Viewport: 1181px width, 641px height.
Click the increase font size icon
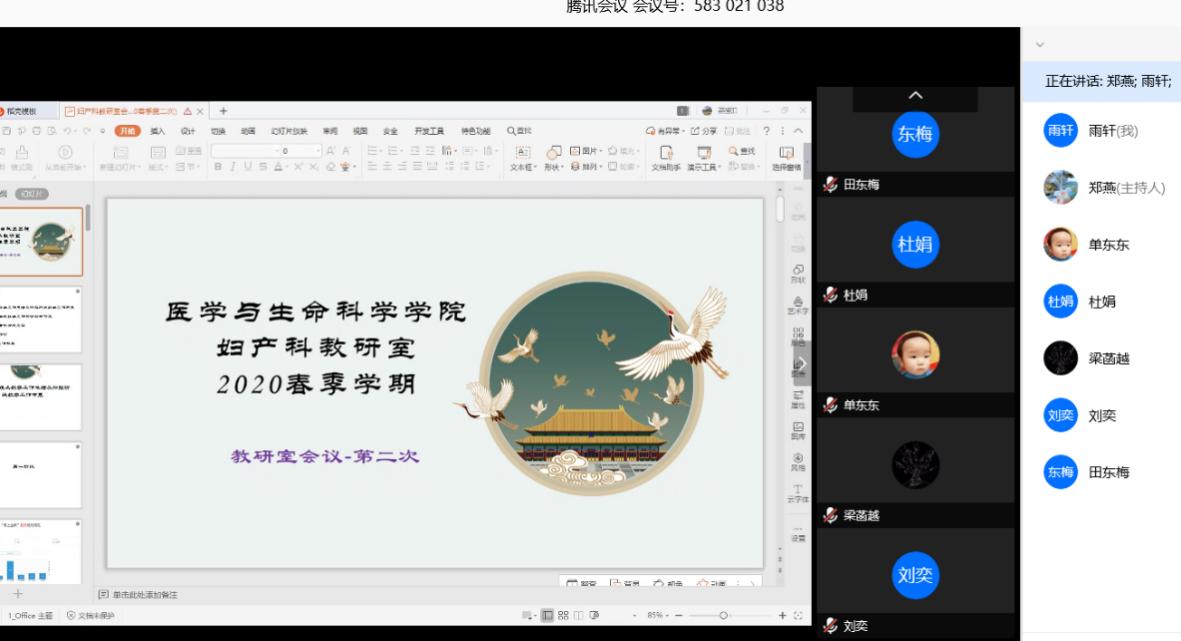(331, 151)
